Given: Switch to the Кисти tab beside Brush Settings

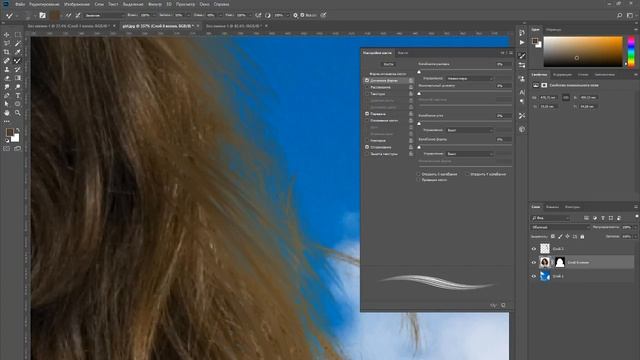Looking at the screenshot, I should (x=403, y=53).
